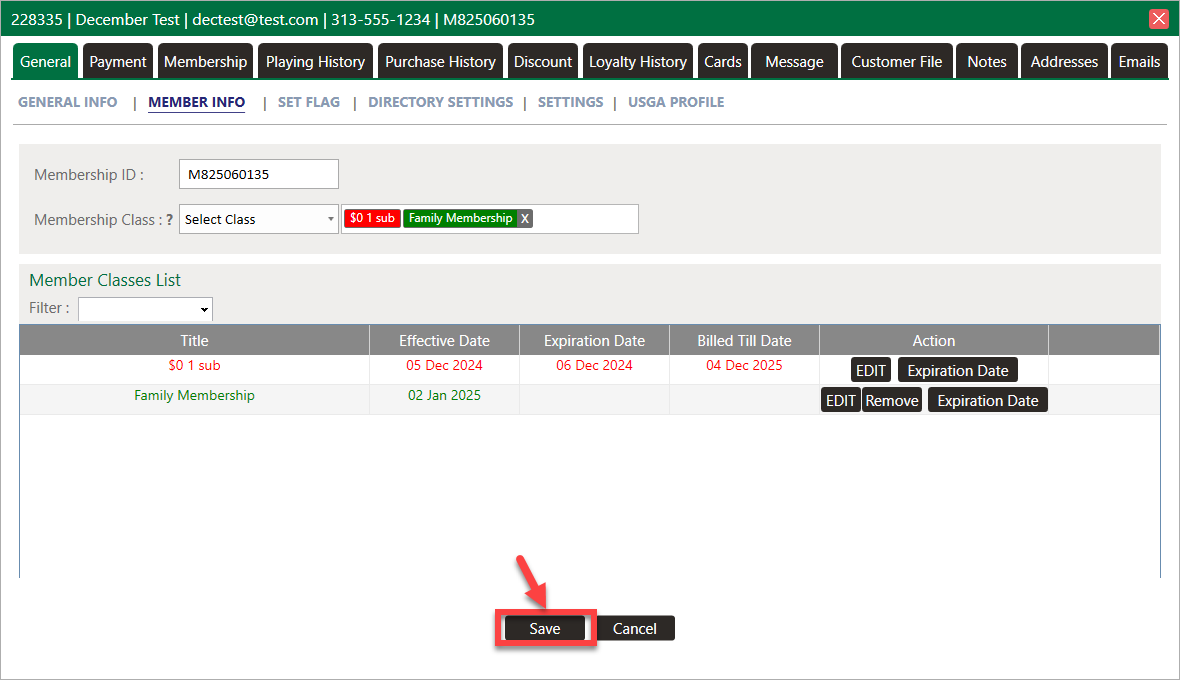The width and height of the screenshot is (1180, 680).
Task: Remove the Family Membership class row
Action: point(891,400)
